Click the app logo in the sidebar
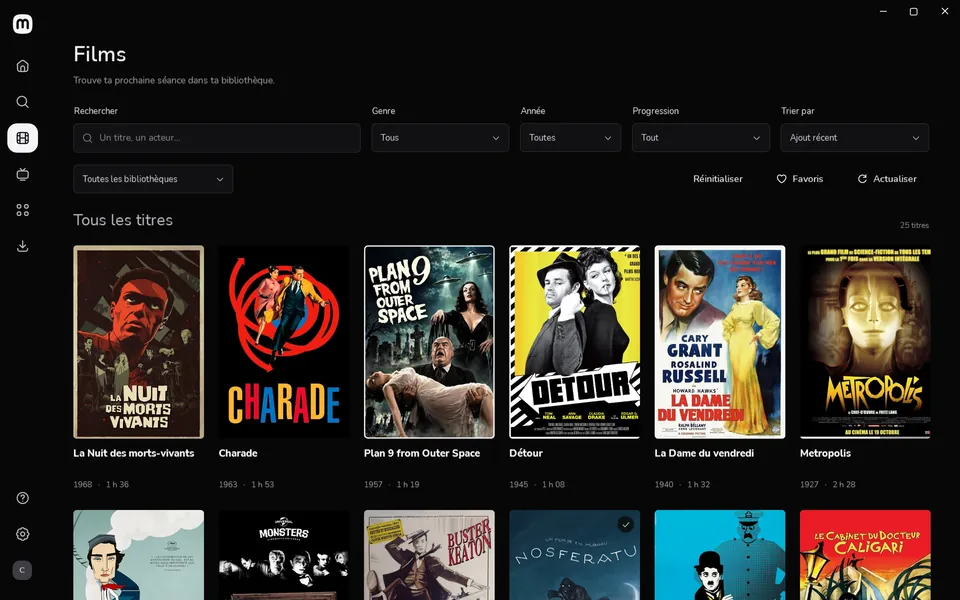 (23, 24)
